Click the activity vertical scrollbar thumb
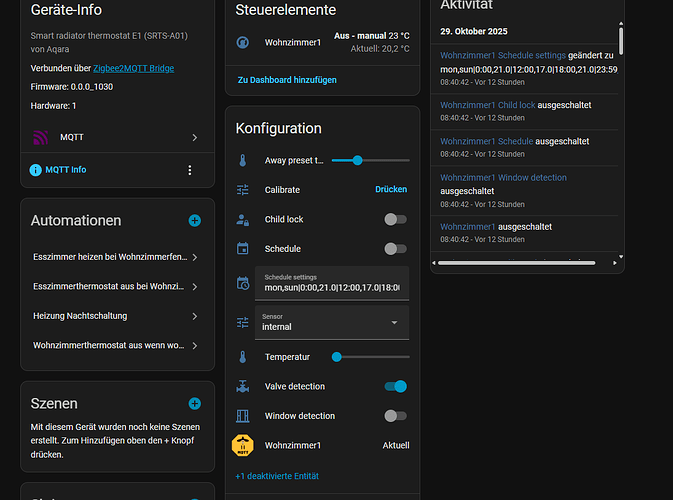Viewport: 673px width, 500px height. pos(621,41)
